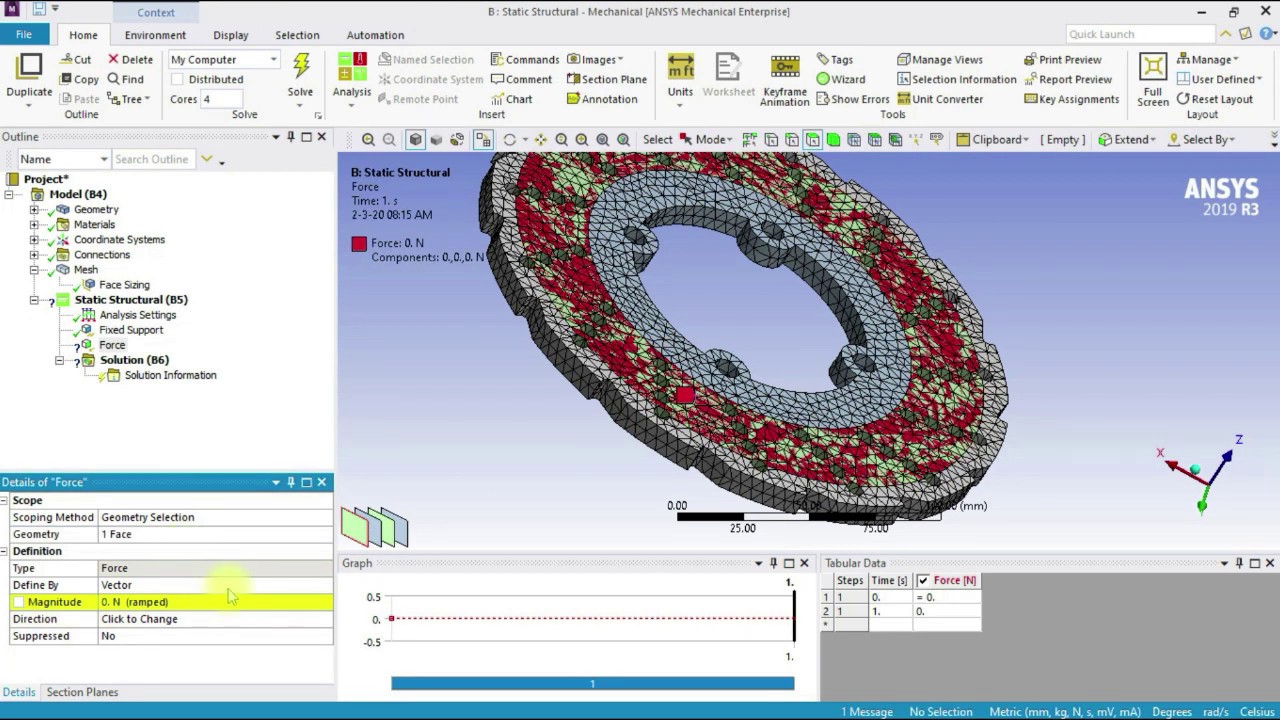Viewport: 1280px width, 720px height.
Task: Collapse the Static Structural (B5) node
Action: pos(34,300)
